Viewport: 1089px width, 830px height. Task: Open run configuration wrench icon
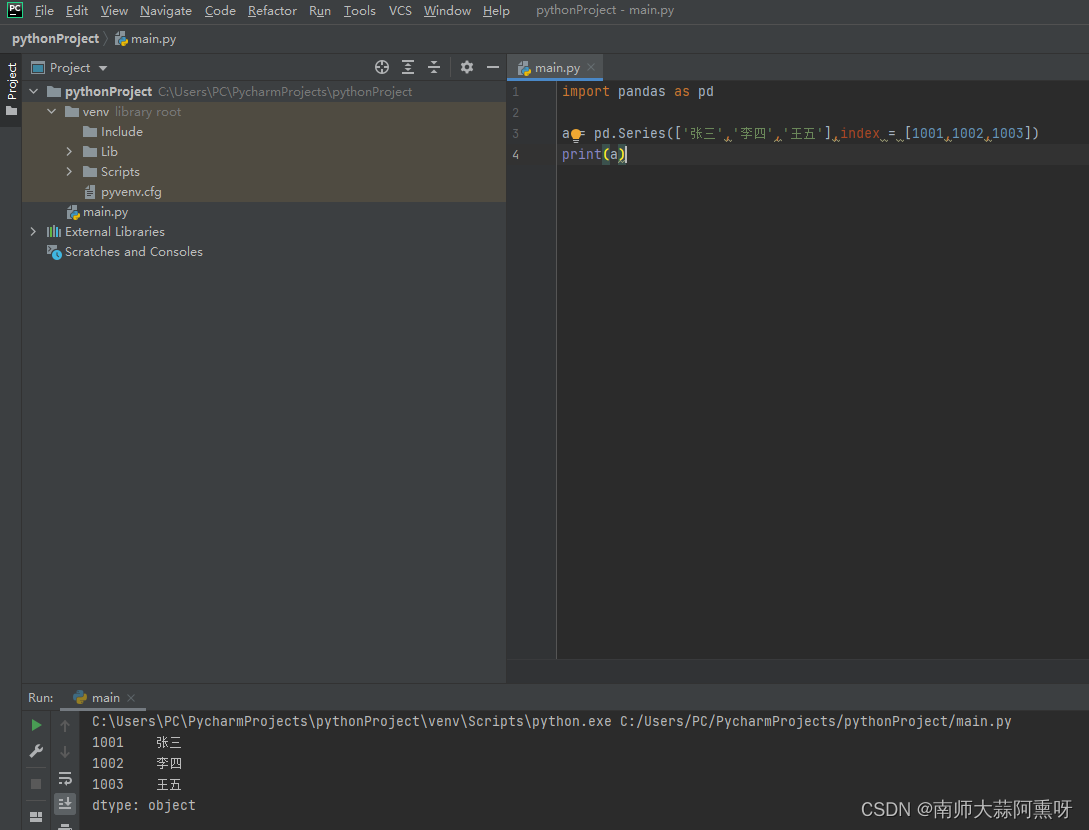tap(36, 751)
